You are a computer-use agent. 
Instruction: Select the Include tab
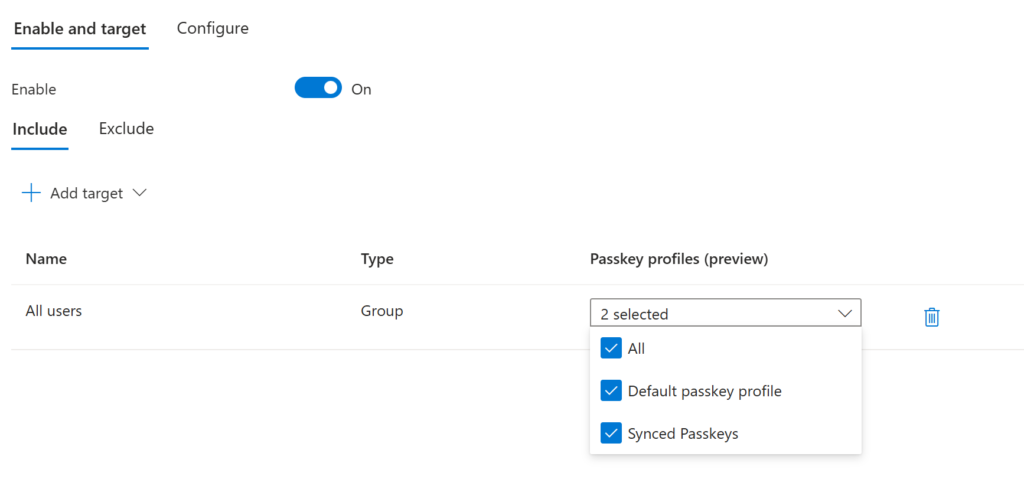click(39, 129)
